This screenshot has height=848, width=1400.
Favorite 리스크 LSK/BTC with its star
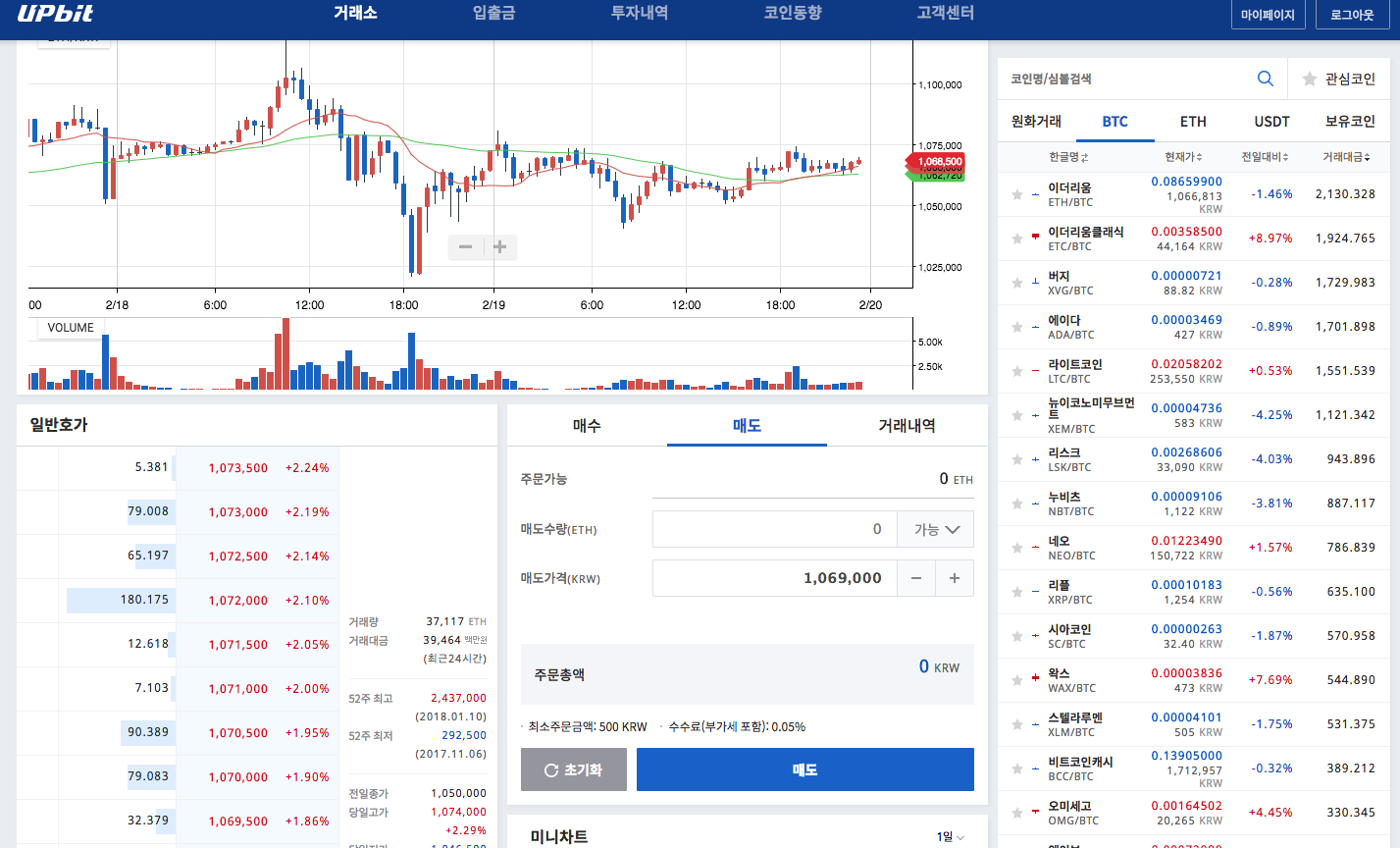coord(1017,459)
